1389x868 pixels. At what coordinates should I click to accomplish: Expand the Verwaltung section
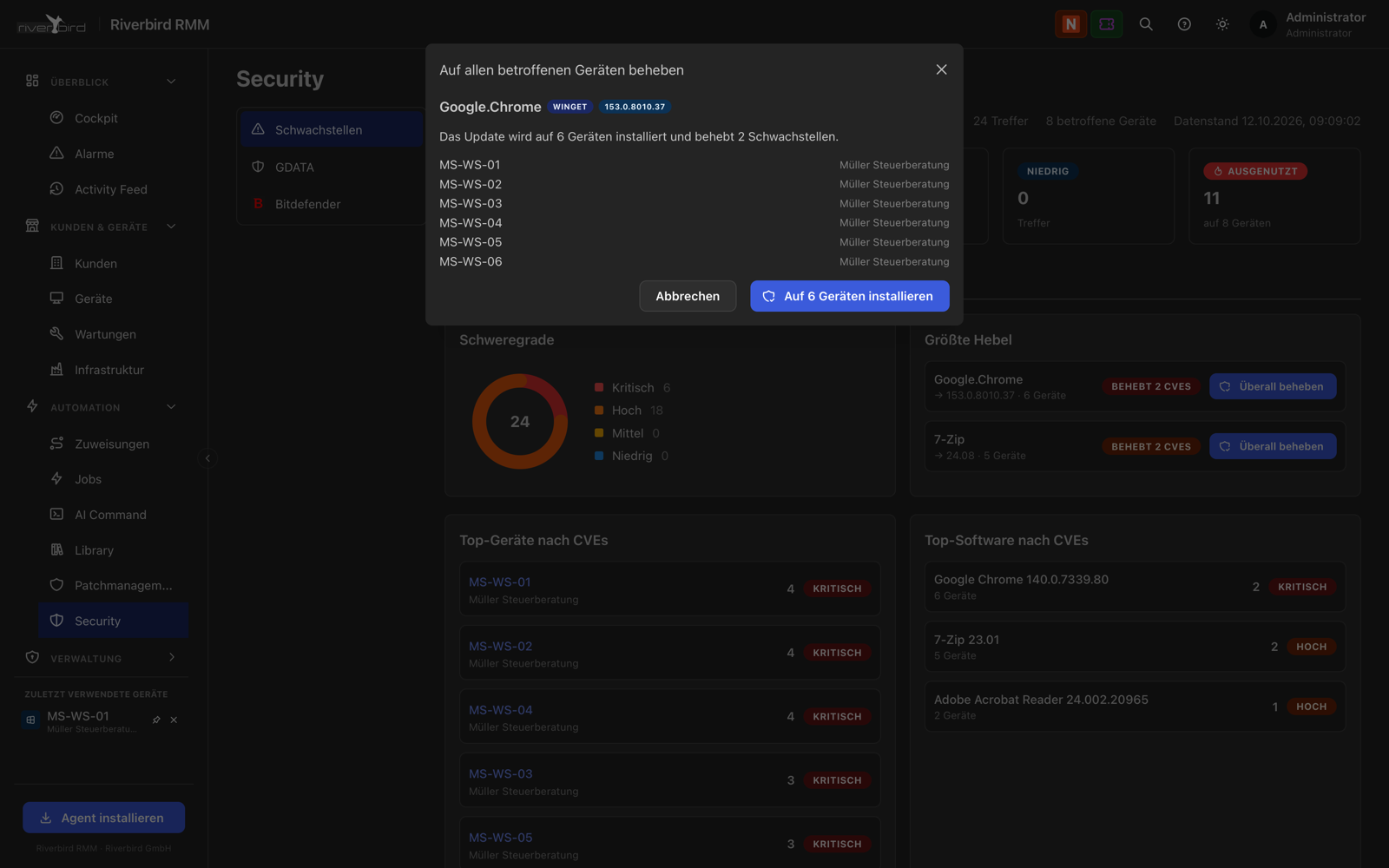(x=171, y=658)
